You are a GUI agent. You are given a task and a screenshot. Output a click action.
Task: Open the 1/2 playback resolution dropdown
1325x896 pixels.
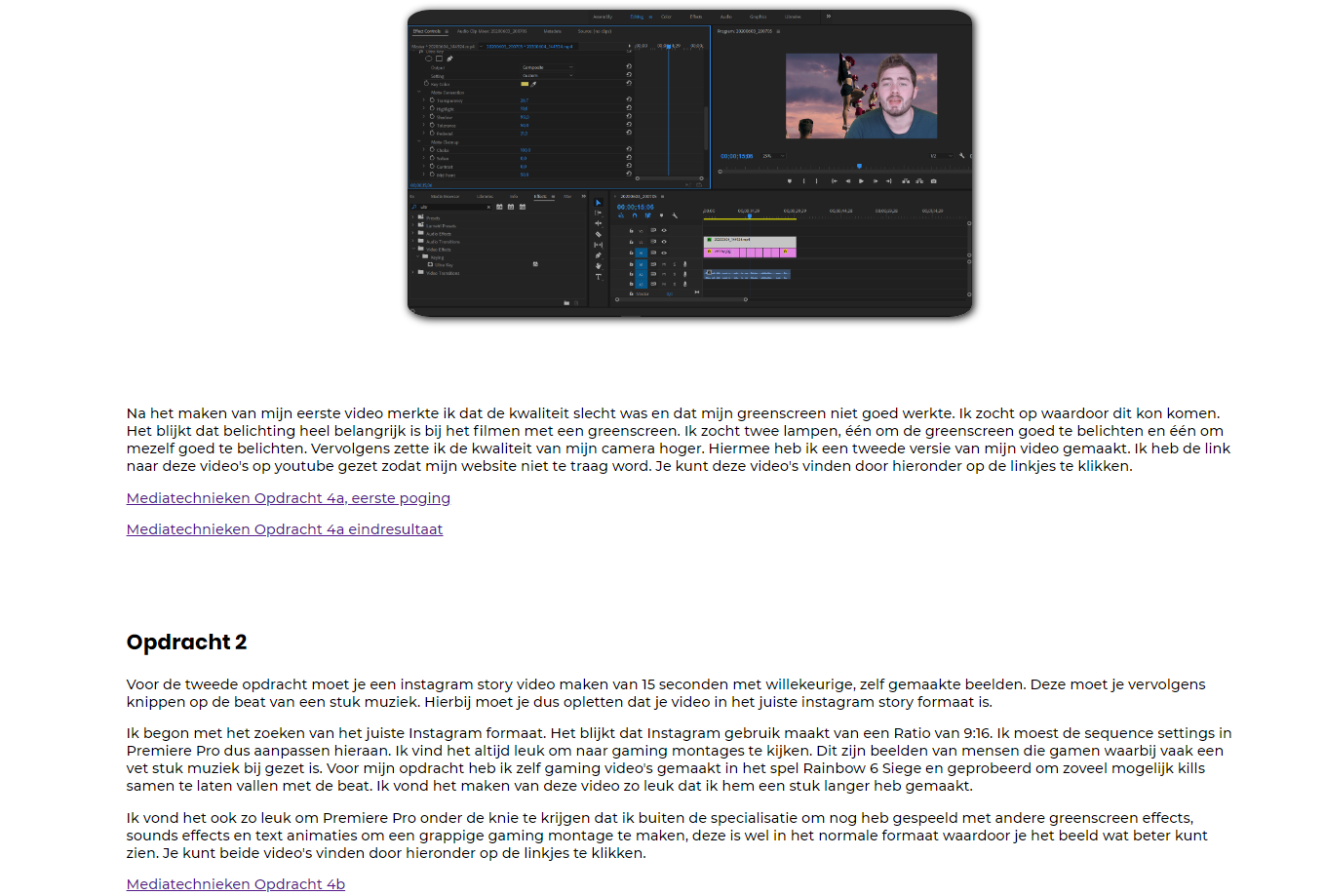point(942,156)
